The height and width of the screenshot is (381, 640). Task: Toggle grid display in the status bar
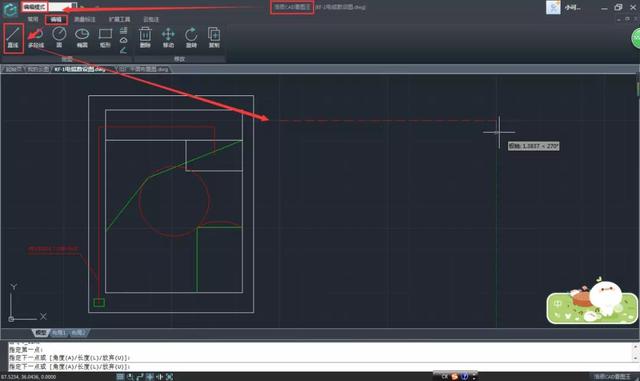click(120, 377)
